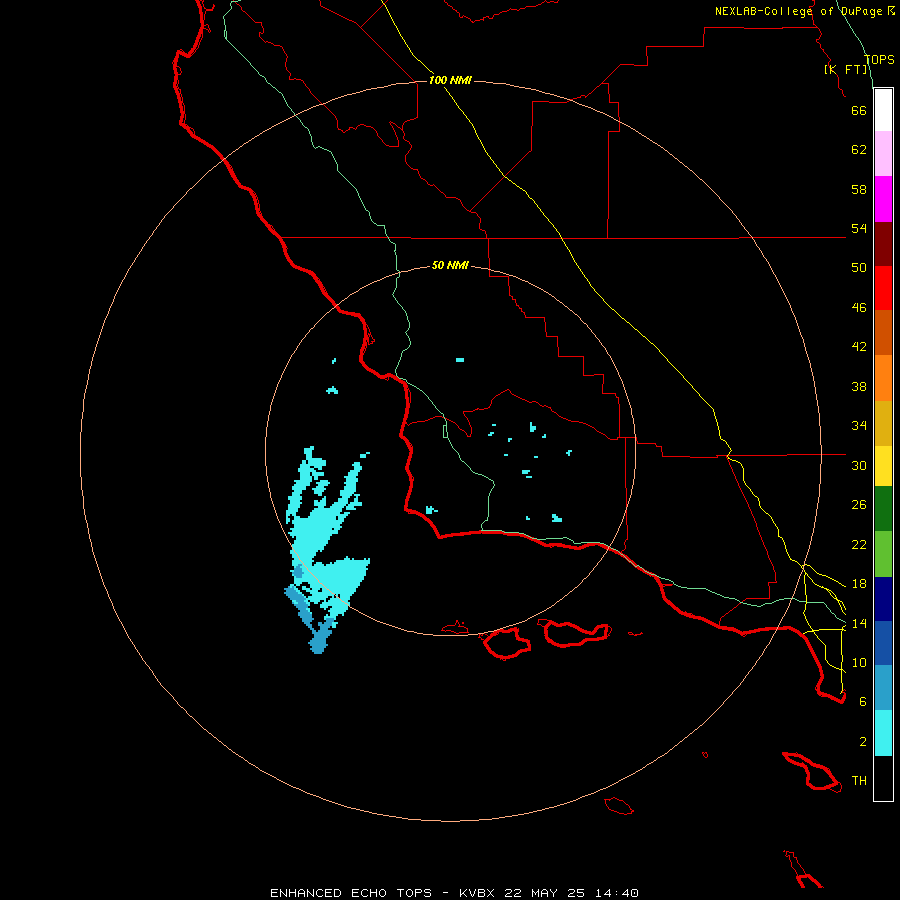900x900 pixels.
Task: Click legend value 38
Action: 859,386
